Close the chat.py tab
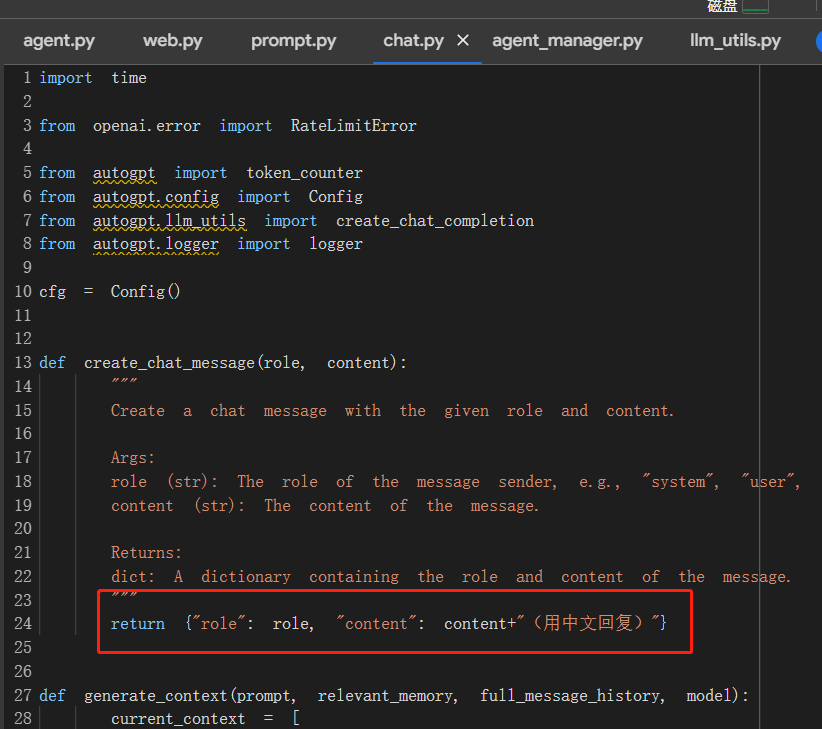 coord(462,40)
